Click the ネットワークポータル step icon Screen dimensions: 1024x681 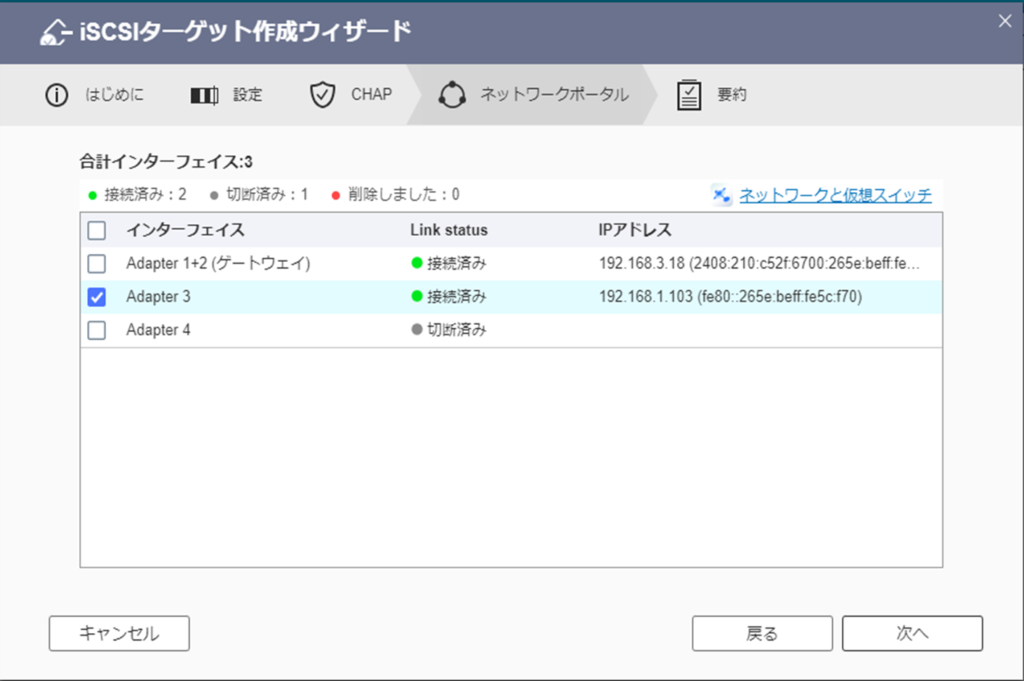pos(452,95)
